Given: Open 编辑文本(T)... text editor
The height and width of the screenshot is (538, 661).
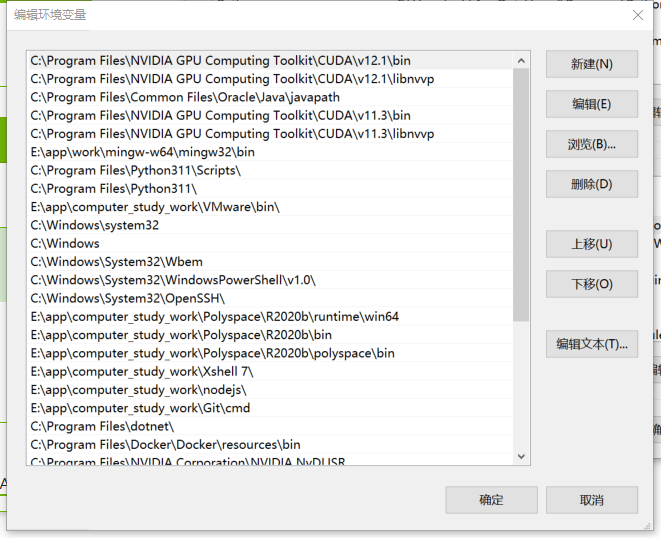Looking at the screenshot, I should (591, 344).
